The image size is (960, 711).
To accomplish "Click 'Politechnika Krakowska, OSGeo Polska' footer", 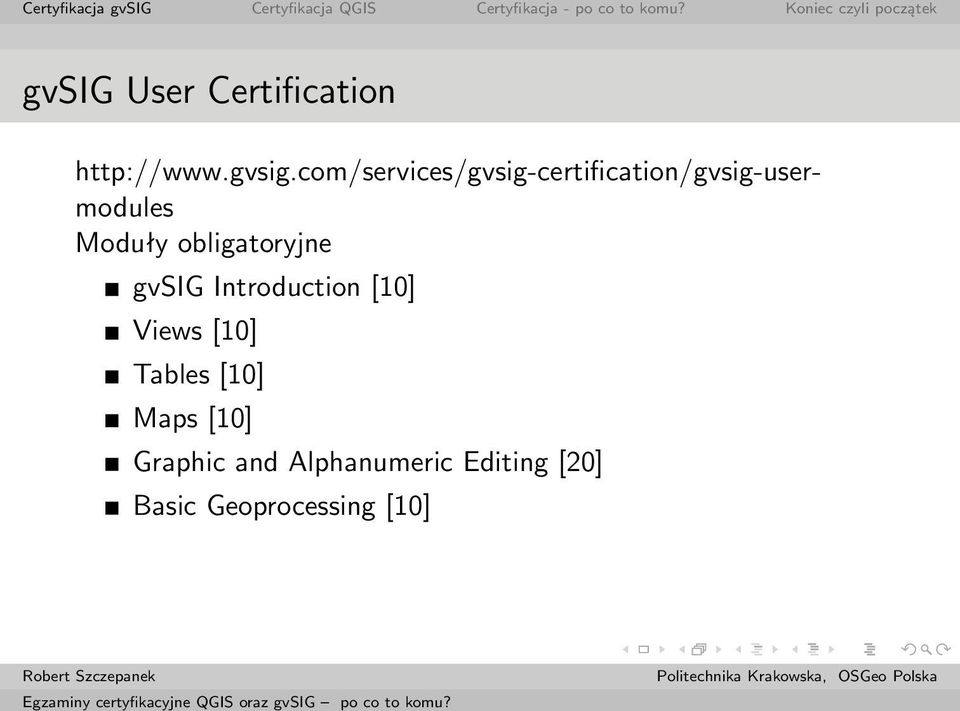I will [797, 676].
